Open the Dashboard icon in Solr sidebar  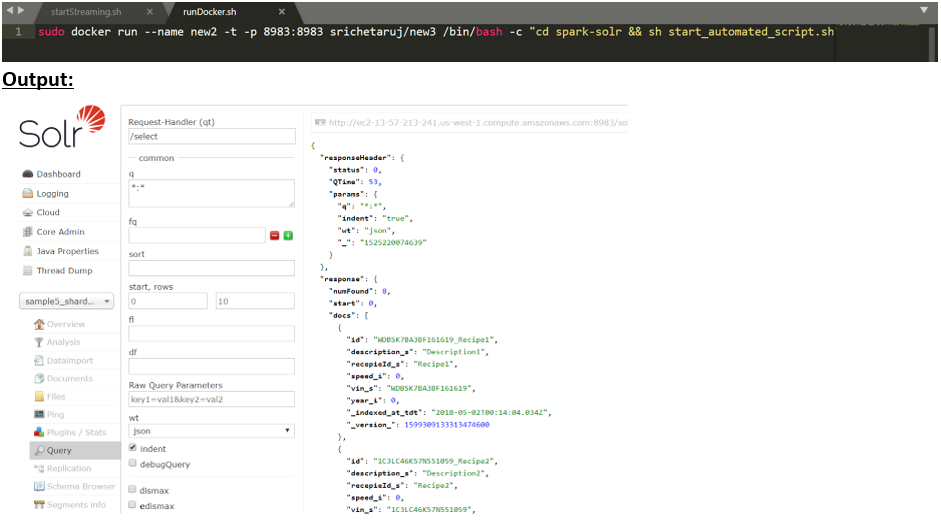pos(28,174)
